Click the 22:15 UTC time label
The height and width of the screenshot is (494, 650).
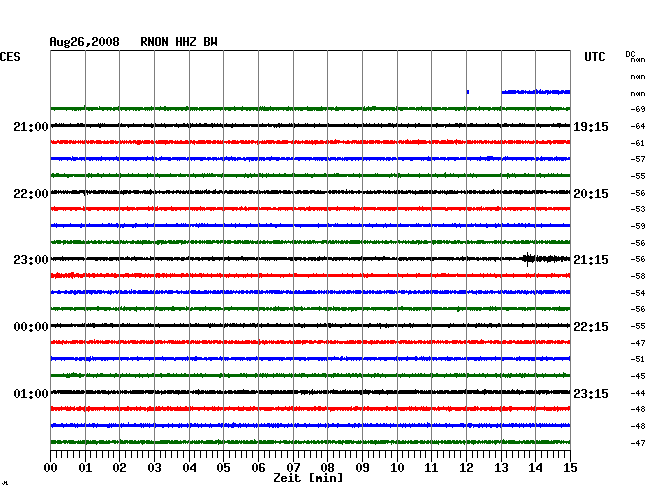pyautogui.click(x=591, y=327)
